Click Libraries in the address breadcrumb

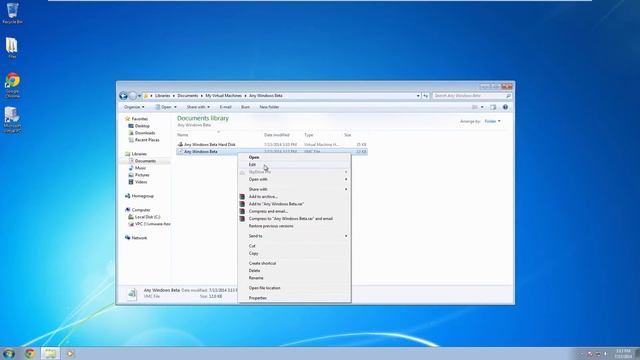(x=162, y=96)
